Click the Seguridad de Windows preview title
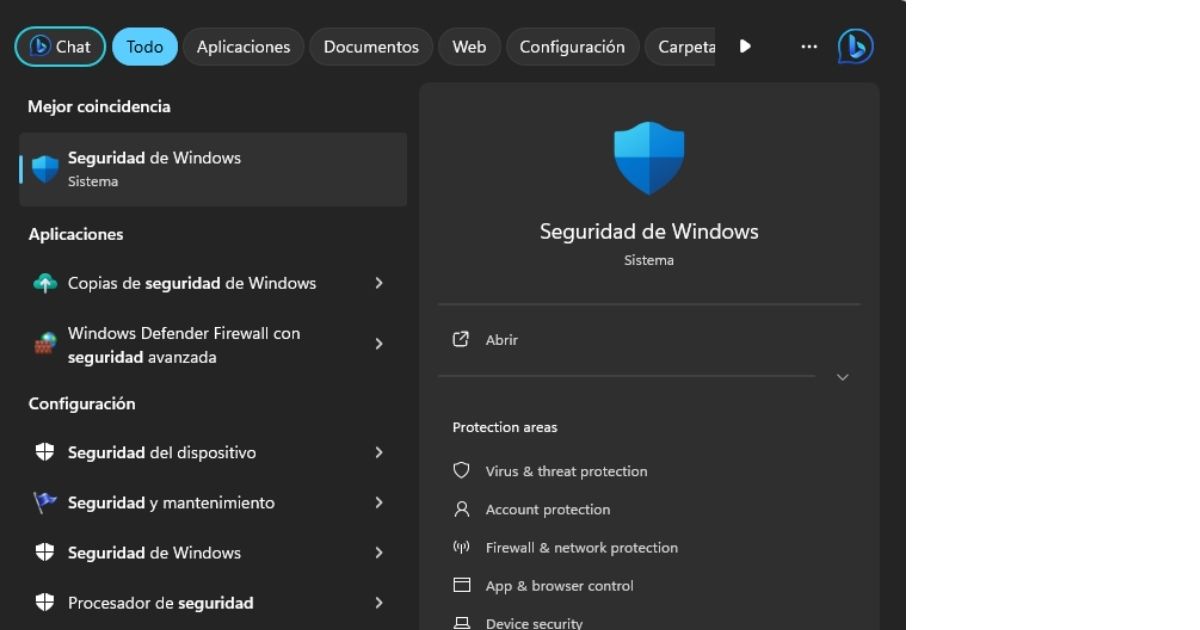 tap(649, 231)
